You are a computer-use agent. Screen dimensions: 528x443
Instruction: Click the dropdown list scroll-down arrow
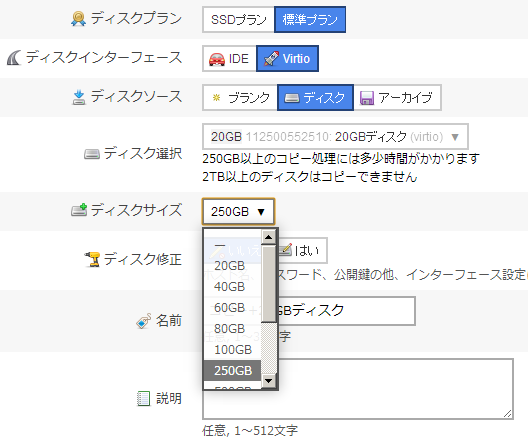pos(268,381)
